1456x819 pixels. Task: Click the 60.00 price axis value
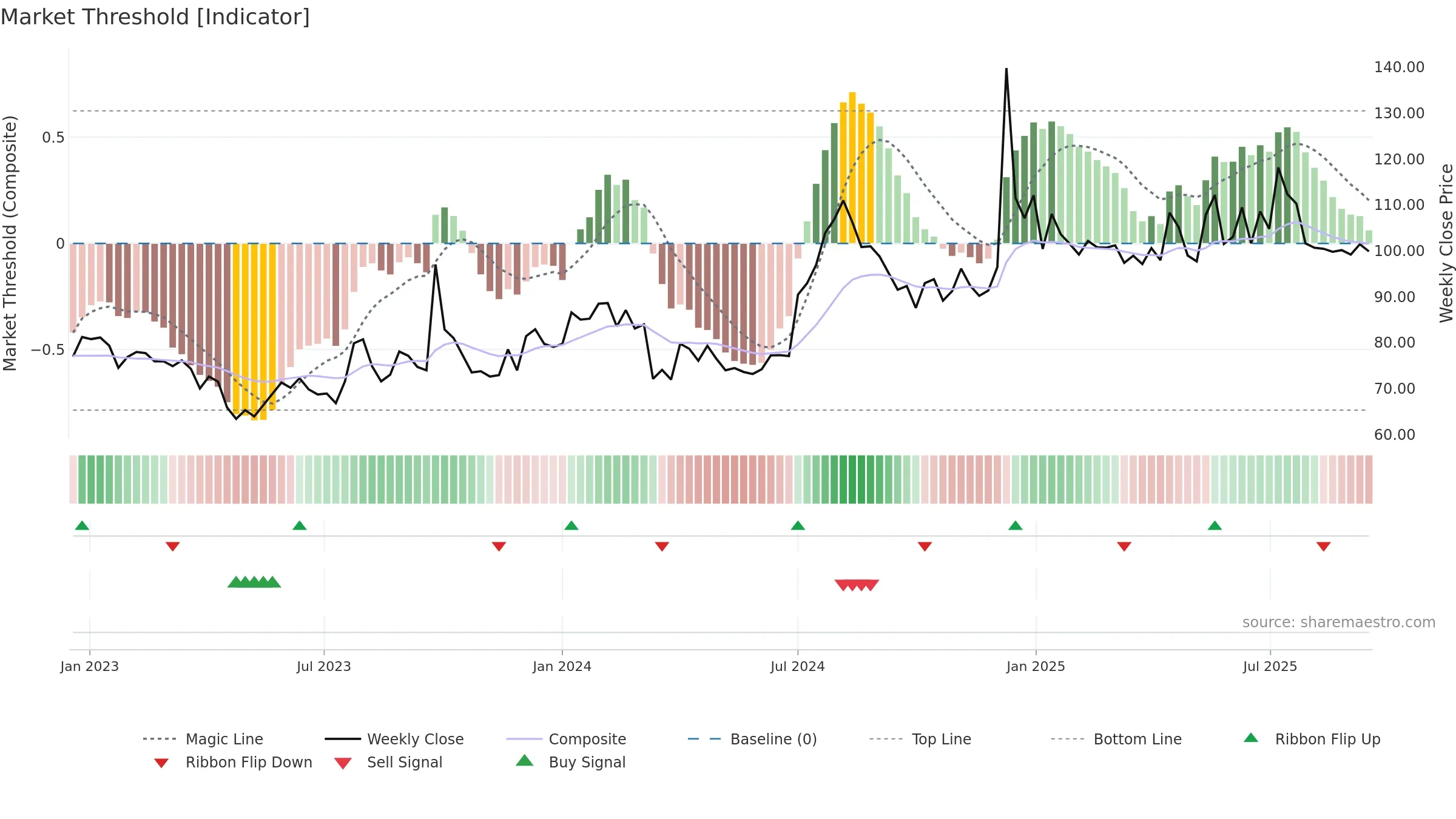1394,434
